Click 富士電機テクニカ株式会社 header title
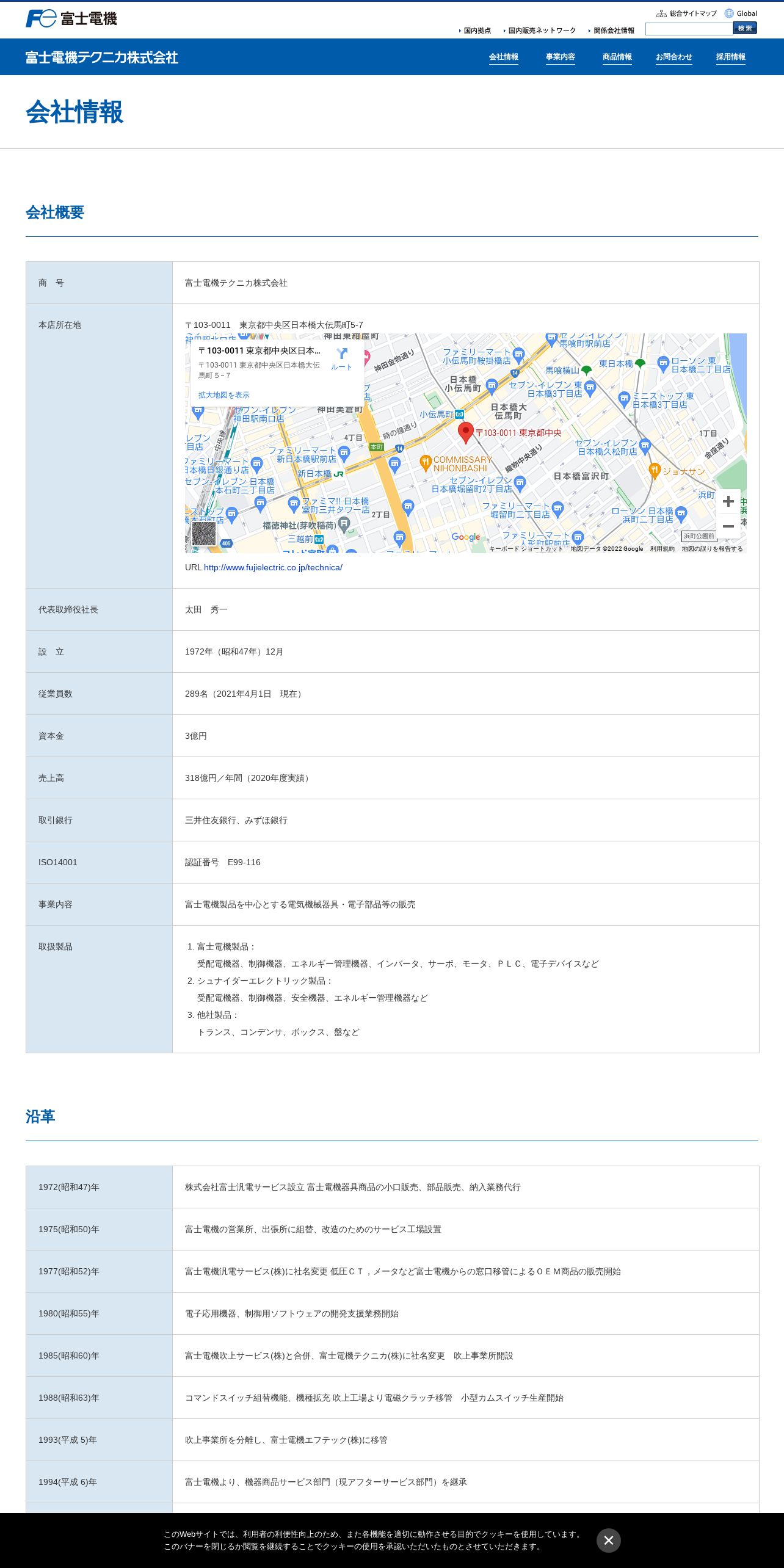The image size is (784, 1568). click(102, 57)
